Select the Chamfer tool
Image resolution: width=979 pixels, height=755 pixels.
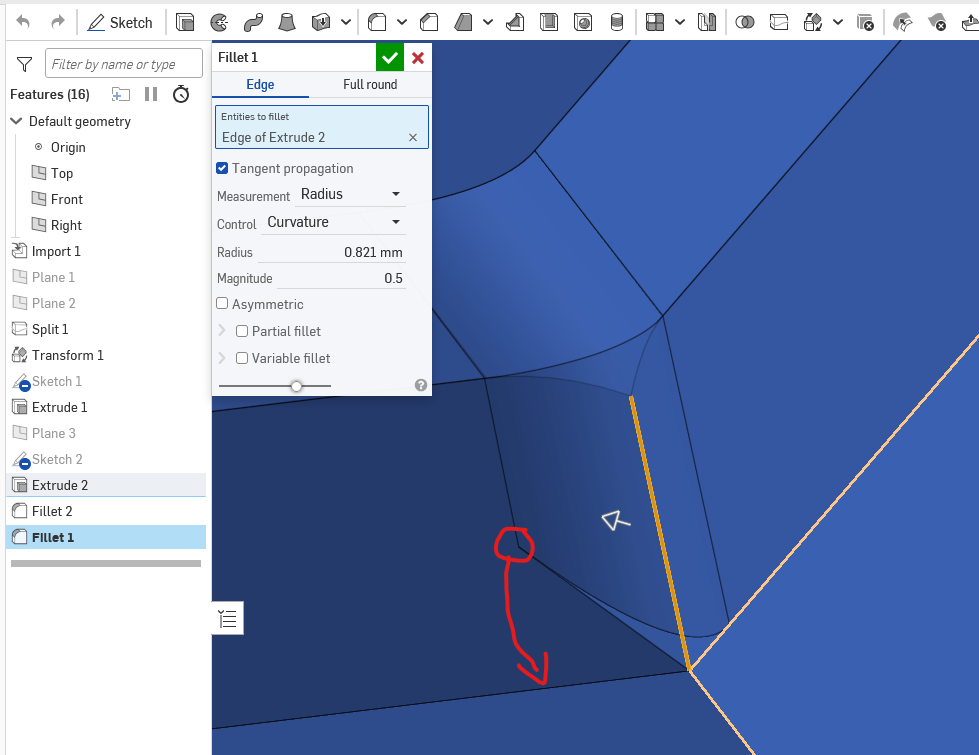429,22
